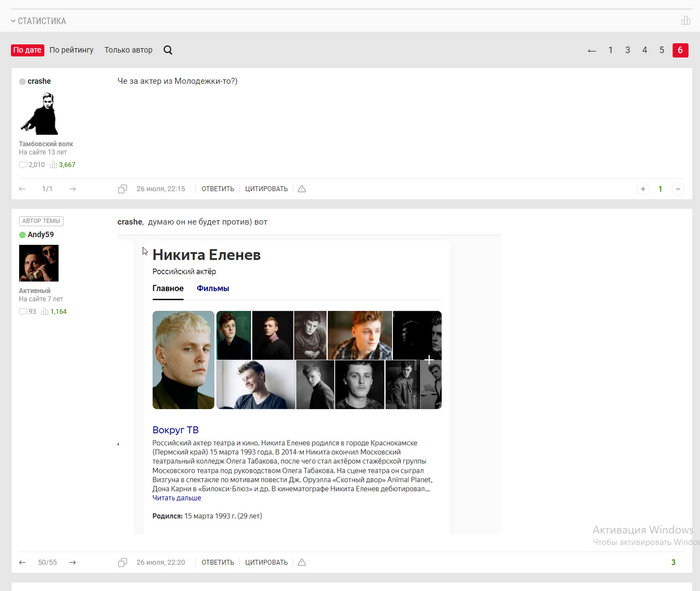
Task: Select current page 6 in pagination
Action: coord(680,50)
